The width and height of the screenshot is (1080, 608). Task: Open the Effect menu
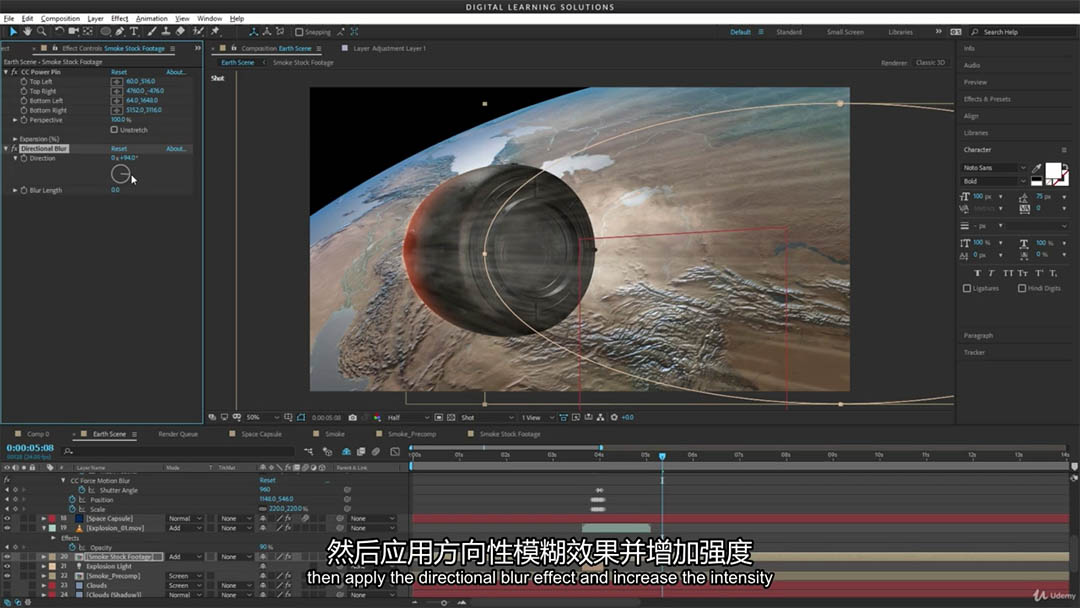[x=119, y=18]
